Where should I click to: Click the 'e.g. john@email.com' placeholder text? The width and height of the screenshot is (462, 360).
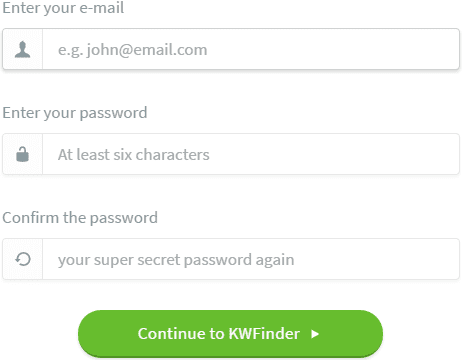[133, 50]
